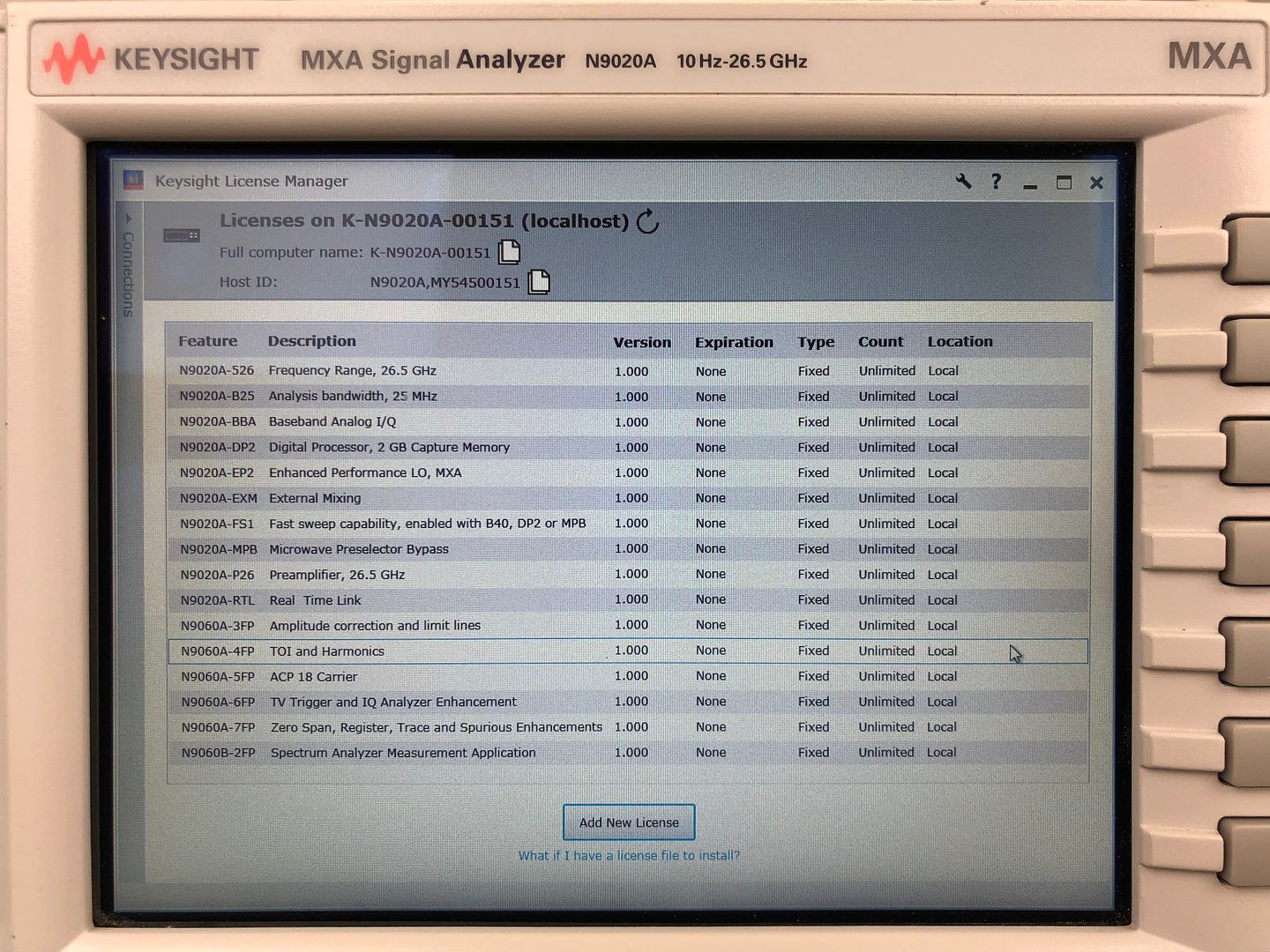Click 'Amplitude correction and limit lines' description
Screen dimensions: 1270x952
click(375, 626)
